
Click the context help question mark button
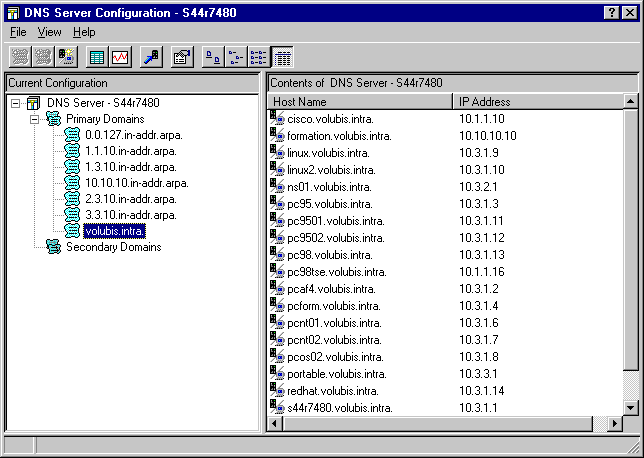(x=612, y=11)
